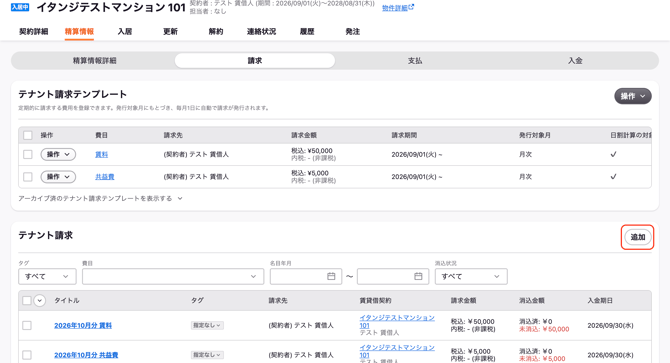
Task: Switch to the 支払 segment
Action: click(x=415, y=61)
